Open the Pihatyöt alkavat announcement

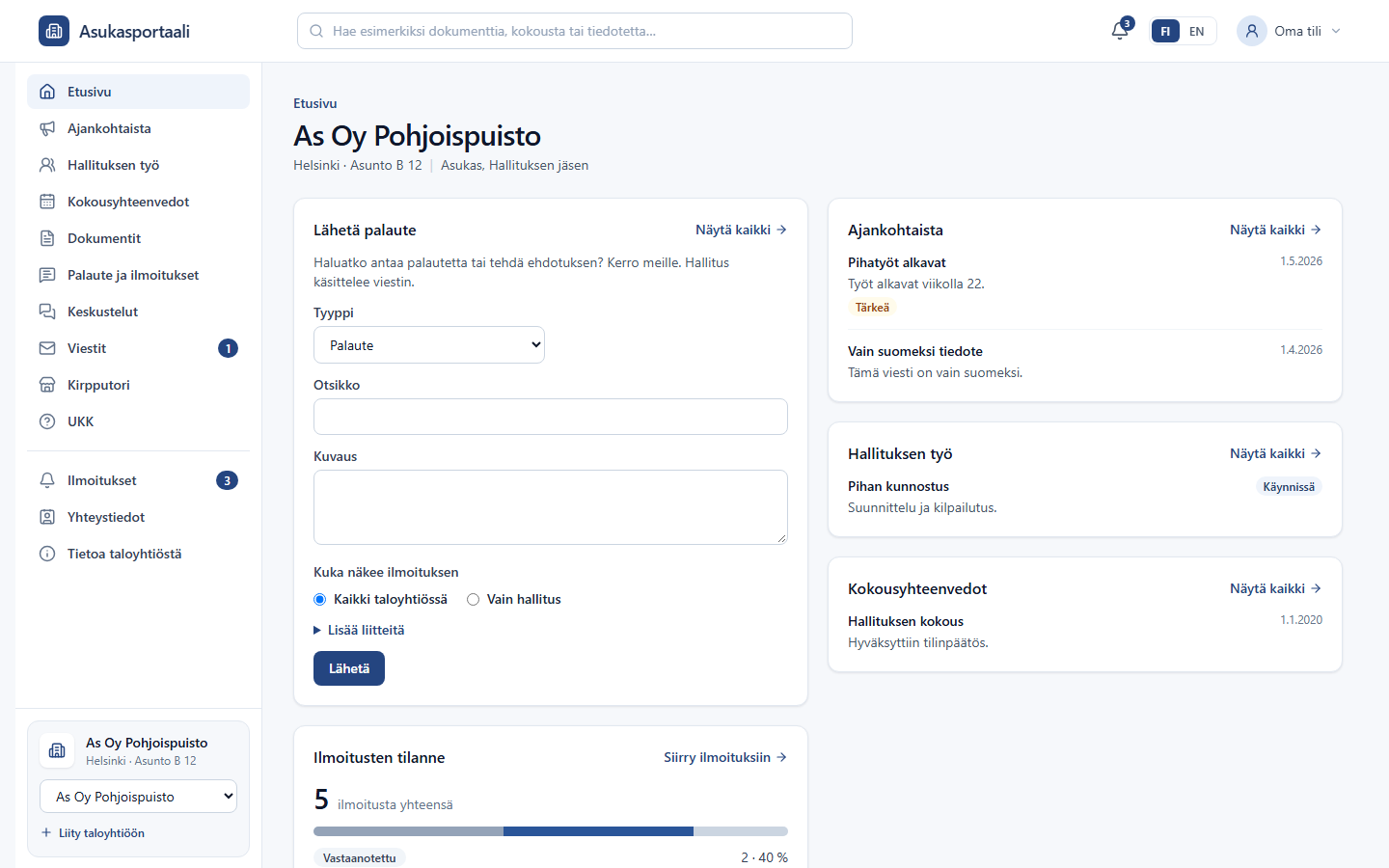tap(897, 262)
